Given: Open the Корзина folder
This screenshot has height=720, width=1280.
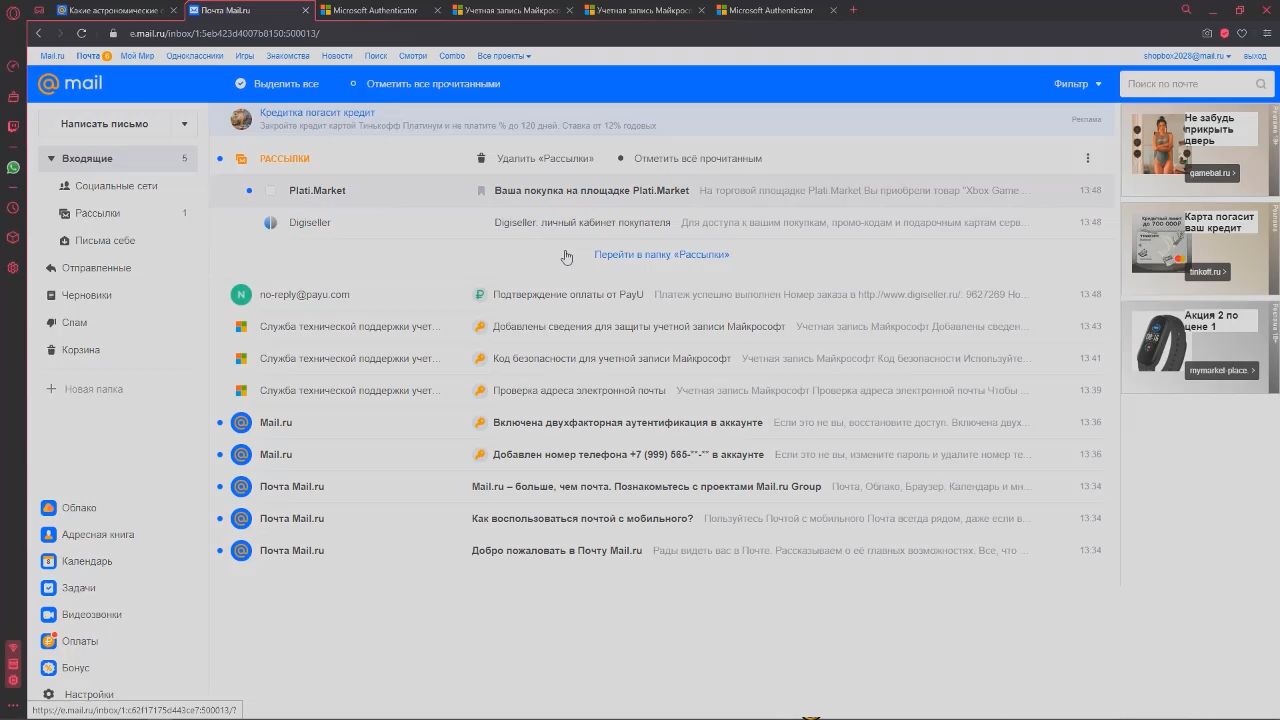Looking at the screenshot, I should pos(80,350).
